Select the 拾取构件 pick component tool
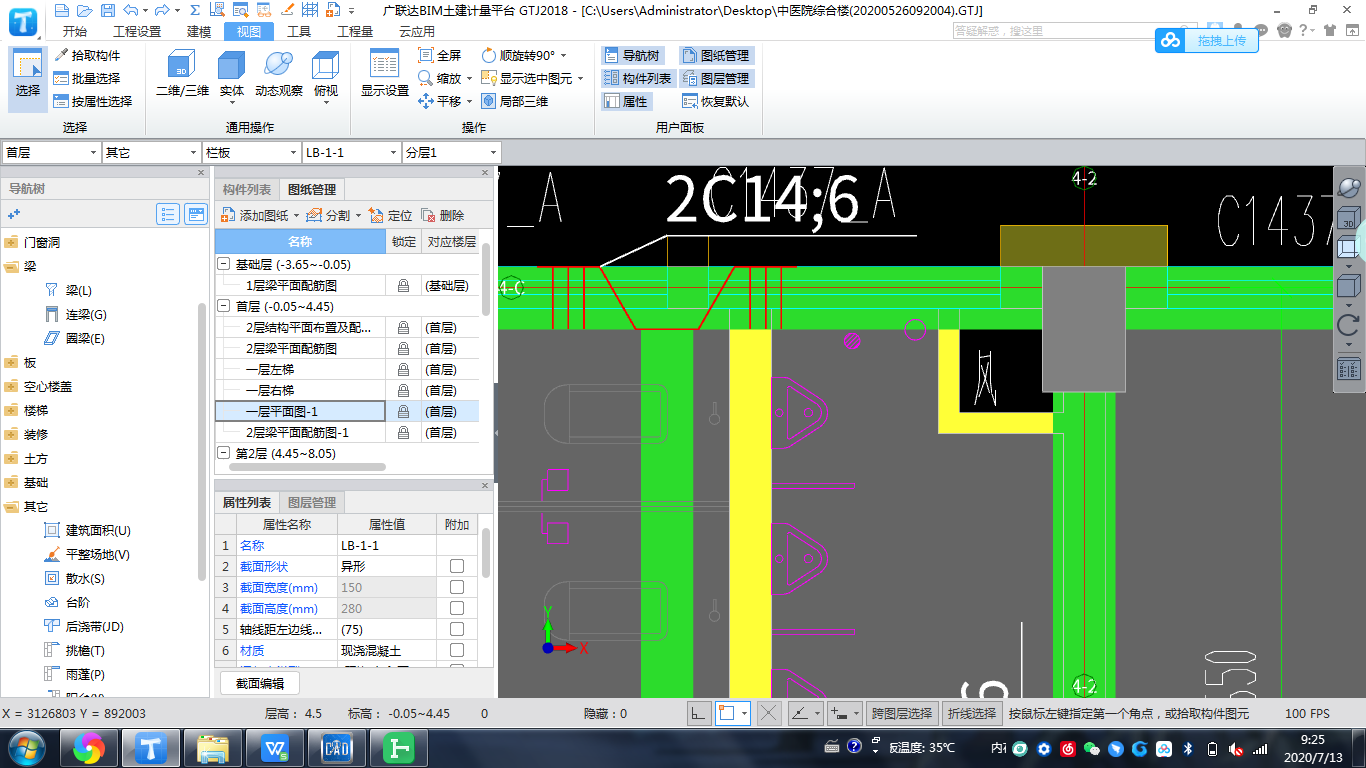Image resolution: width=1366 pixels, height=768 pixels. coord(87,55)
